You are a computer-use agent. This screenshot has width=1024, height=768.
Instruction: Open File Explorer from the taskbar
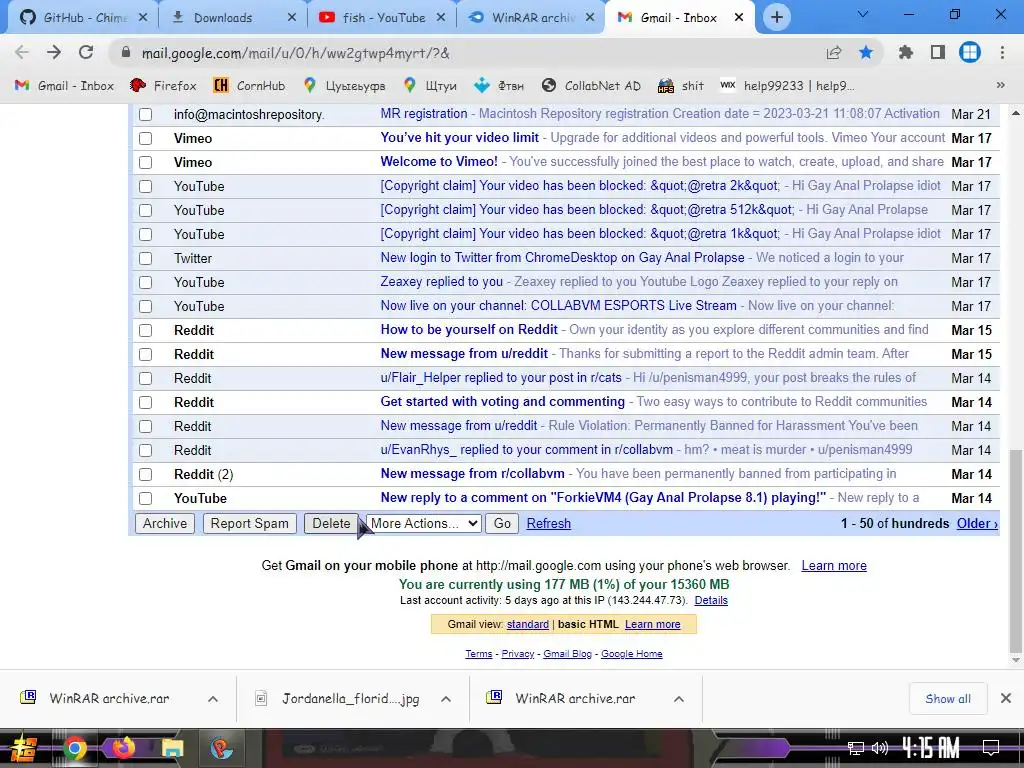click(172, 748)
